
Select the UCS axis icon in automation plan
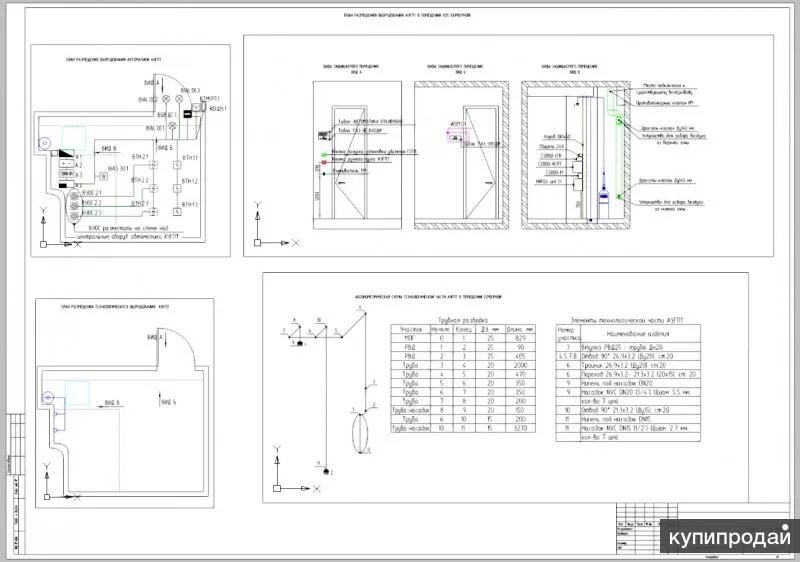[60, 228]
